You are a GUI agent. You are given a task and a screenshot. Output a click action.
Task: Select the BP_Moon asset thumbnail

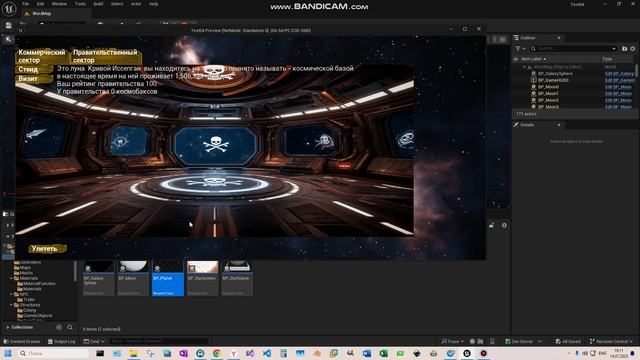click(x=133, y=278)
